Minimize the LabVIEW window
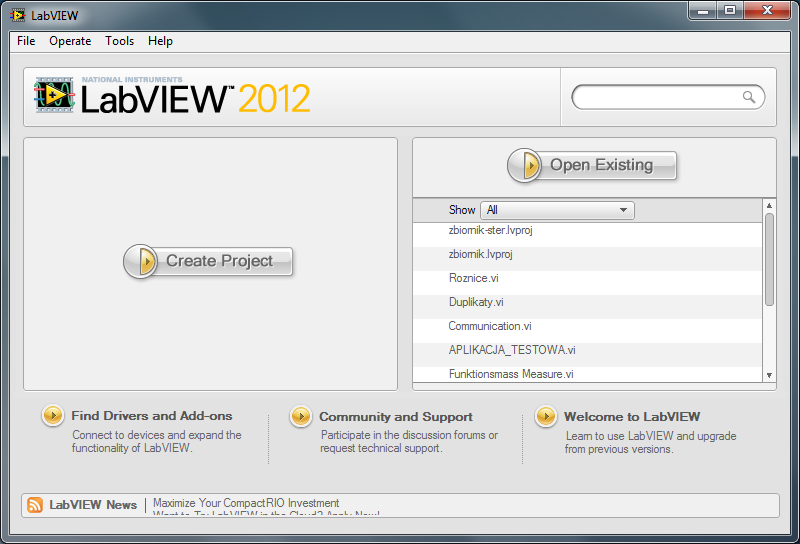This screenshot has height=544, width=800. [703, 10]
